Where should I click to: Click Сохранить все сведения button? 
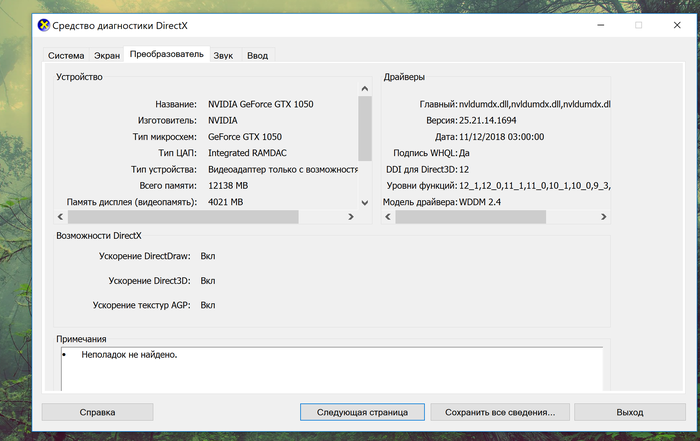[500, 411]
